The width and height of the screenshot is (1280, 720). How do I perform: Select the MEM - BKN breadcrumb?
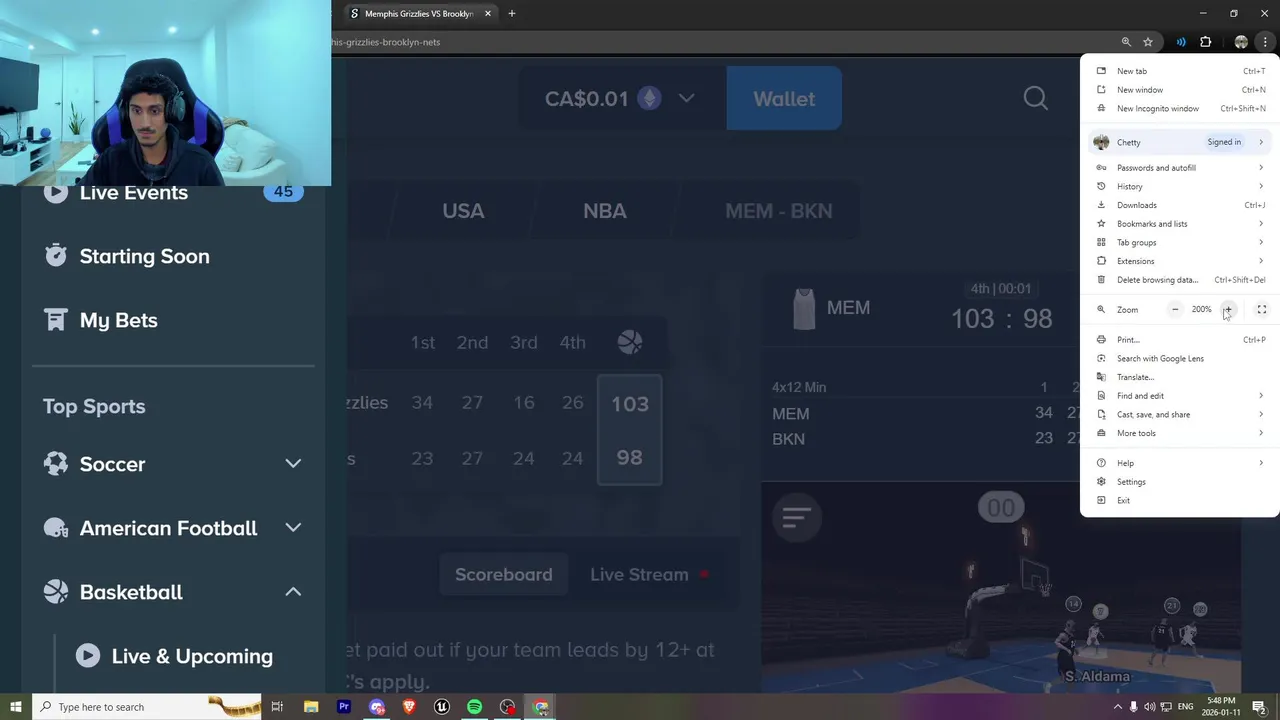(x=778, y=211)
